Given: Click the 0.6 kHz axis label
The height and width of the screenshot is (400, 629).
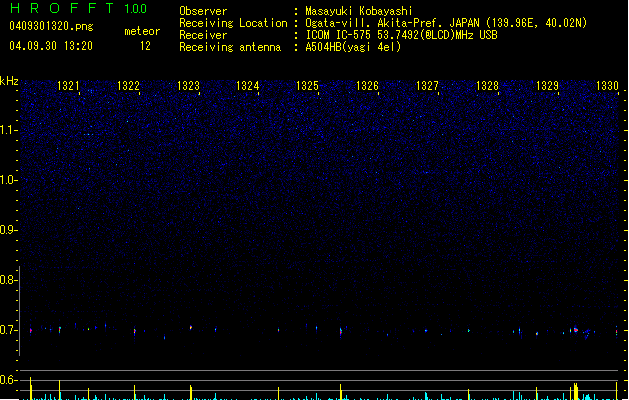Looking at the screenshot, I should click(x=8, y=380).
